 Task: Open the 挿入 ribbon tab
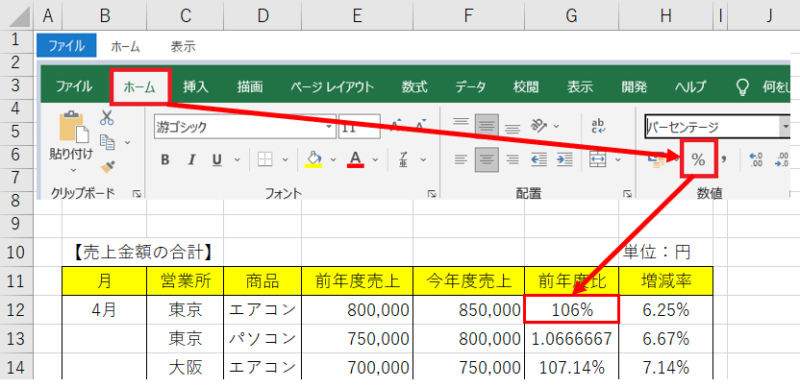click(x=196, y=87)
